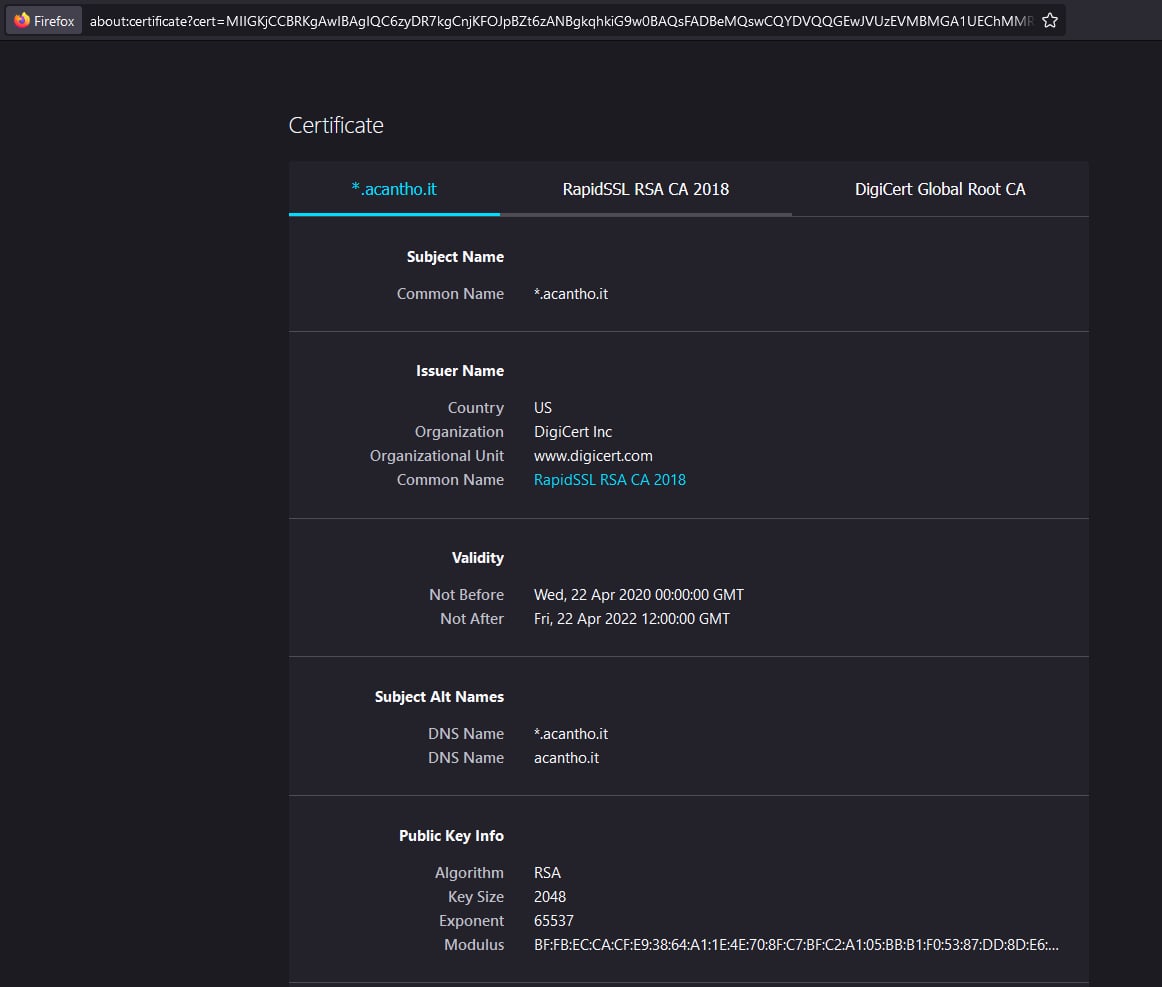
Task: Click the Organization label under Issuer Name
Action: [459, 432]
